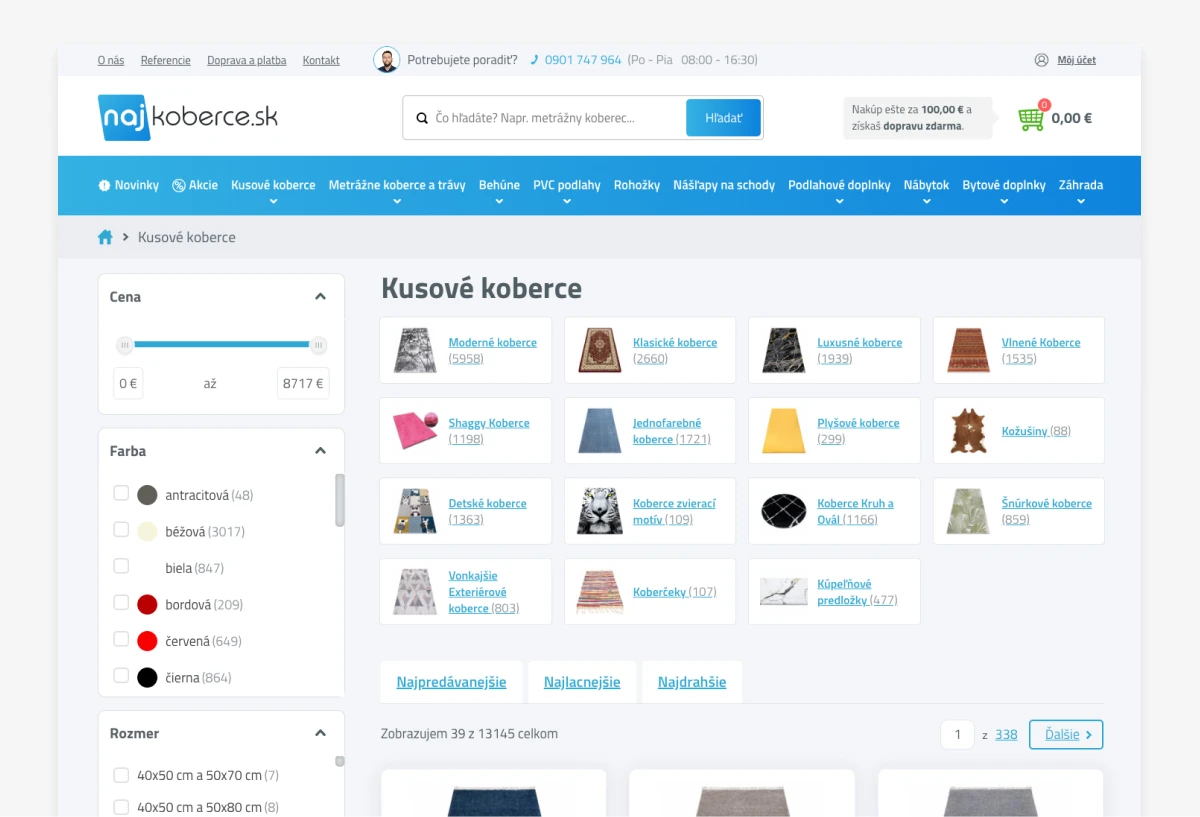Viewport: 1200px width, 817px height.
Task: Open Šnúrkové koberce thumbnail
Action: click(969, 511)
